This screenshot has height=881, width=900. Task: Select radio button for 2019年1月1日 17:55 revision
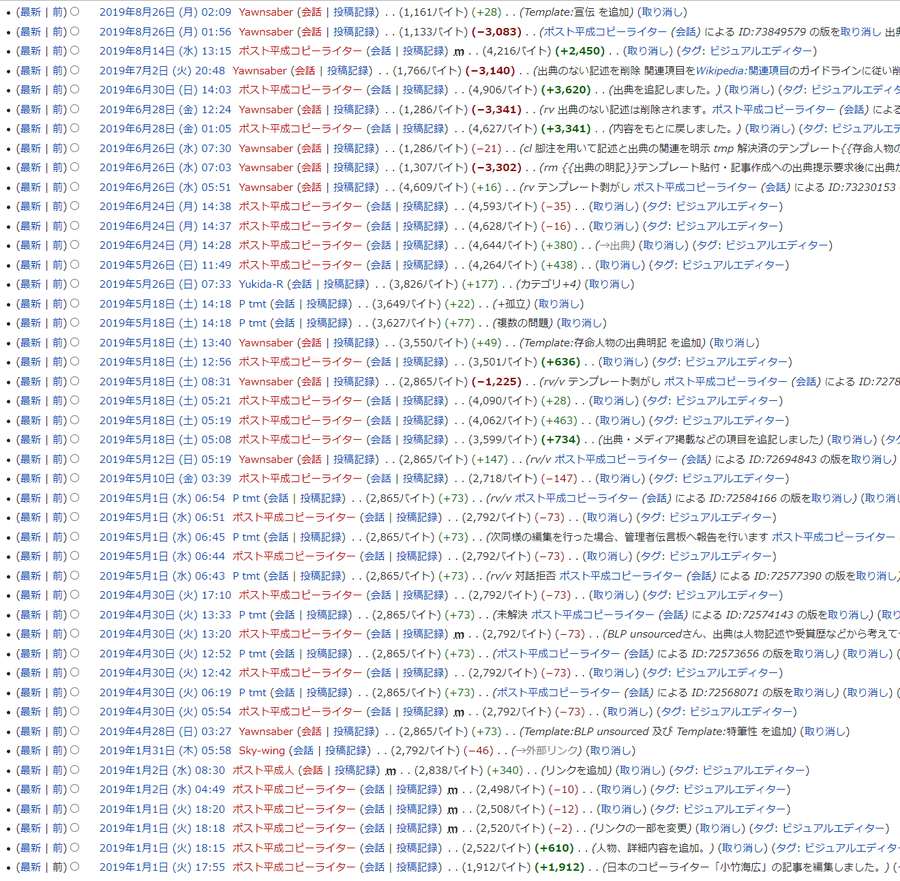[x=75, y=867]
